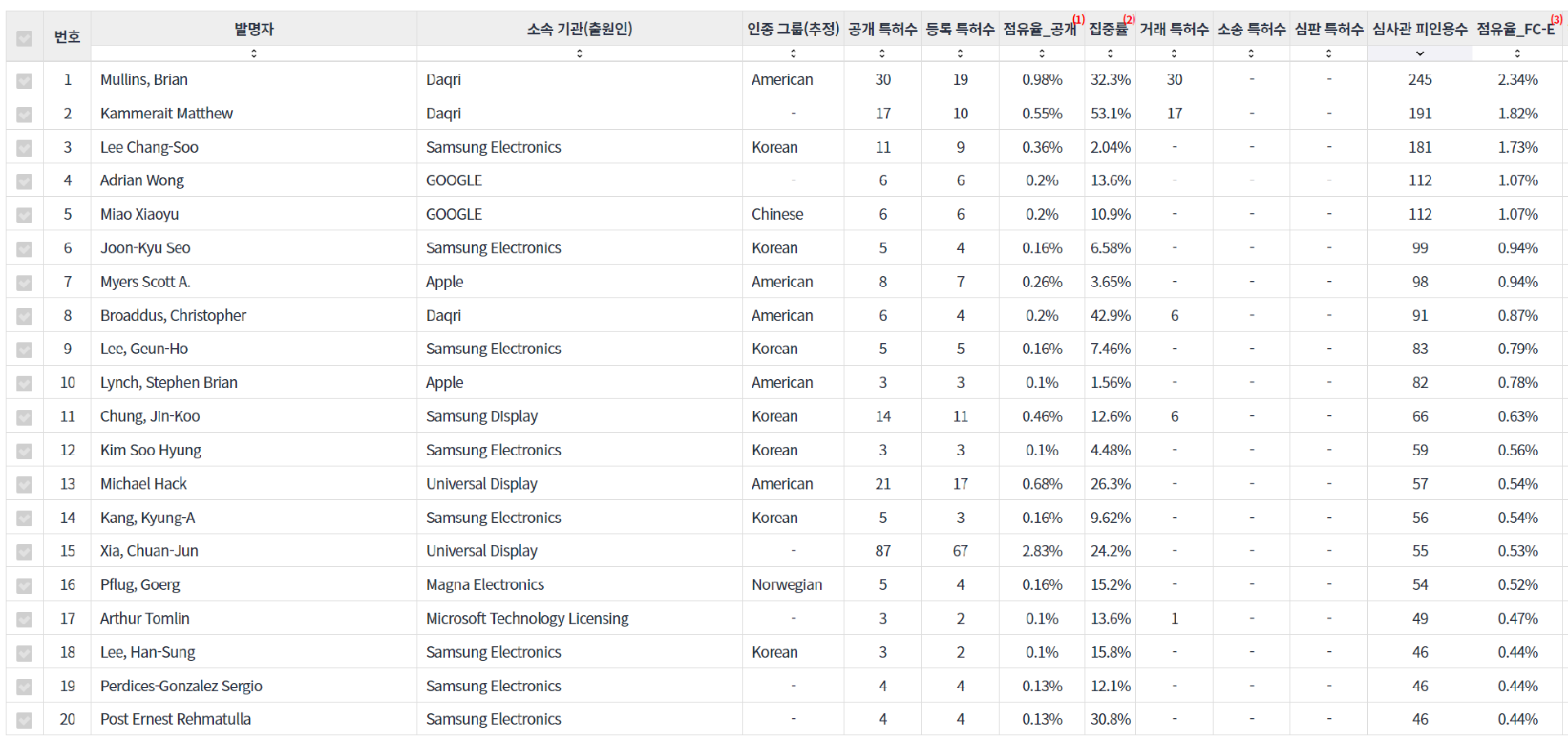Sort by 소송 특허수 column arrow
This screenshot has height=741, width=1568.
[x=1251, y=53]
